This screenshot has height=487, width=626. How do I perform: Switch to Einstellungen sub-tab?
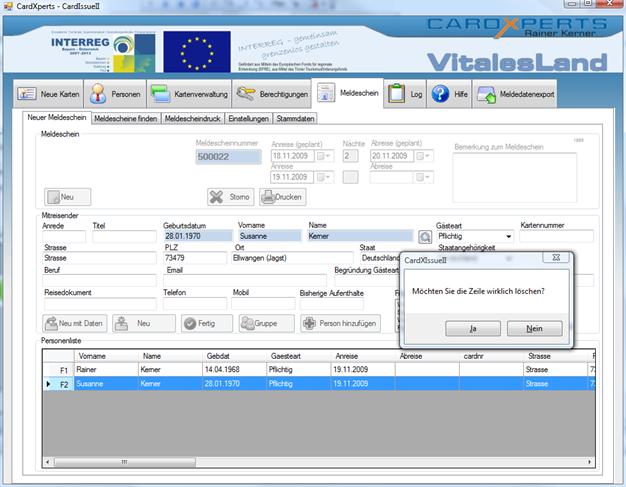(x=248, y=119)
